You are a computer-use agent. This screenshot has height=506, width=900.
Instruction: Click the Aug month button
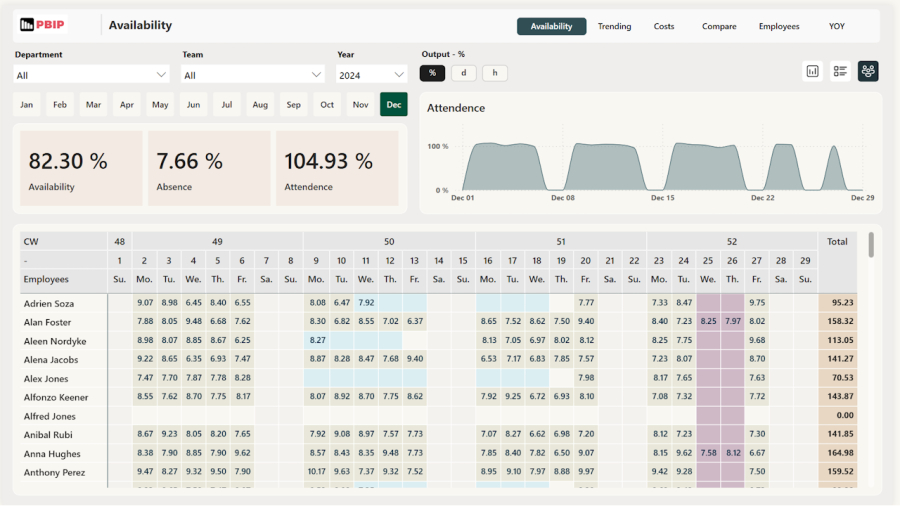tap(260, 105)
